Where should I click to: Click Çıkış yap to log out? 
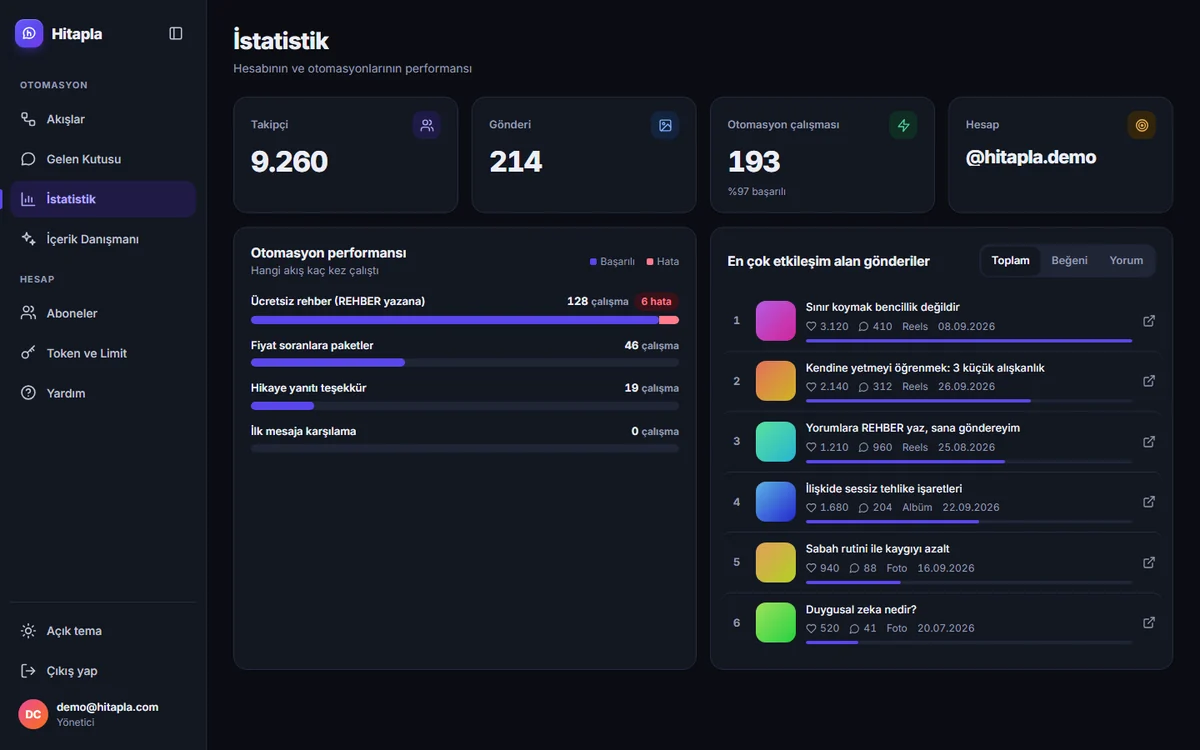[x=103, y=671]
